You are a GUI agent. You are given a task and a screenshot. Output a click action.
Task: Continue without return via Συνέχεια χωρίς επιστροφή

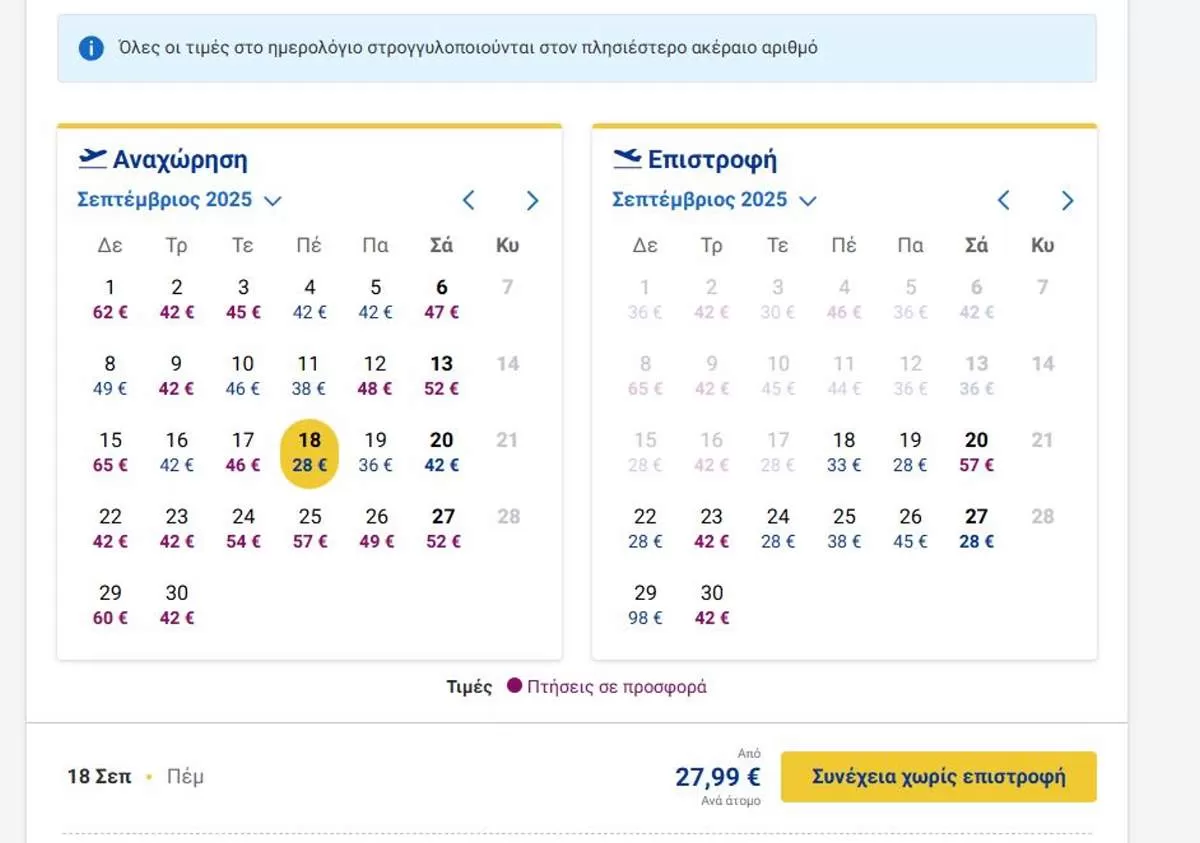[x=938, y=777]
